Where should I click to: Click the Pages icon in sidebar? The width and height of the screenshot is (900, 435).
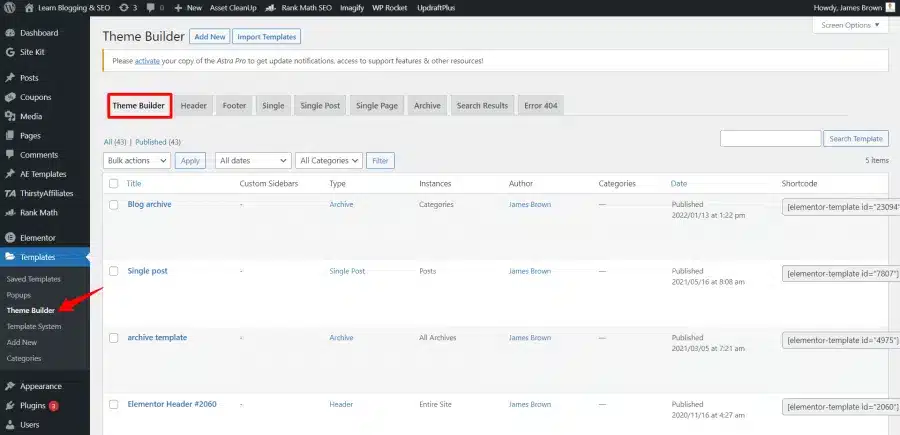click(x=10, y=135)
